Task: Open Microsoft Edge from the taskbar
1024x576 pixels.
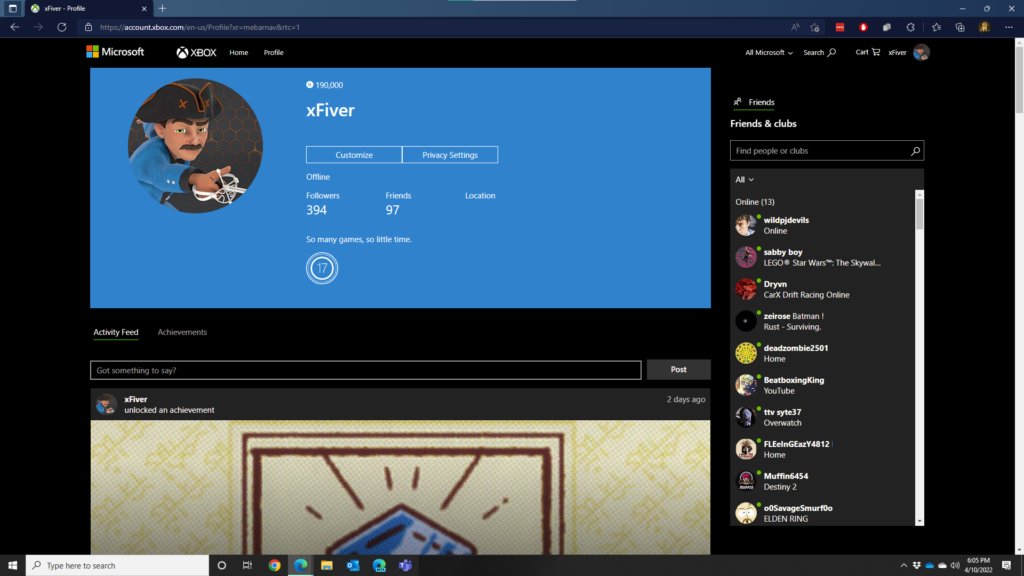Action: tap(300, 565)
